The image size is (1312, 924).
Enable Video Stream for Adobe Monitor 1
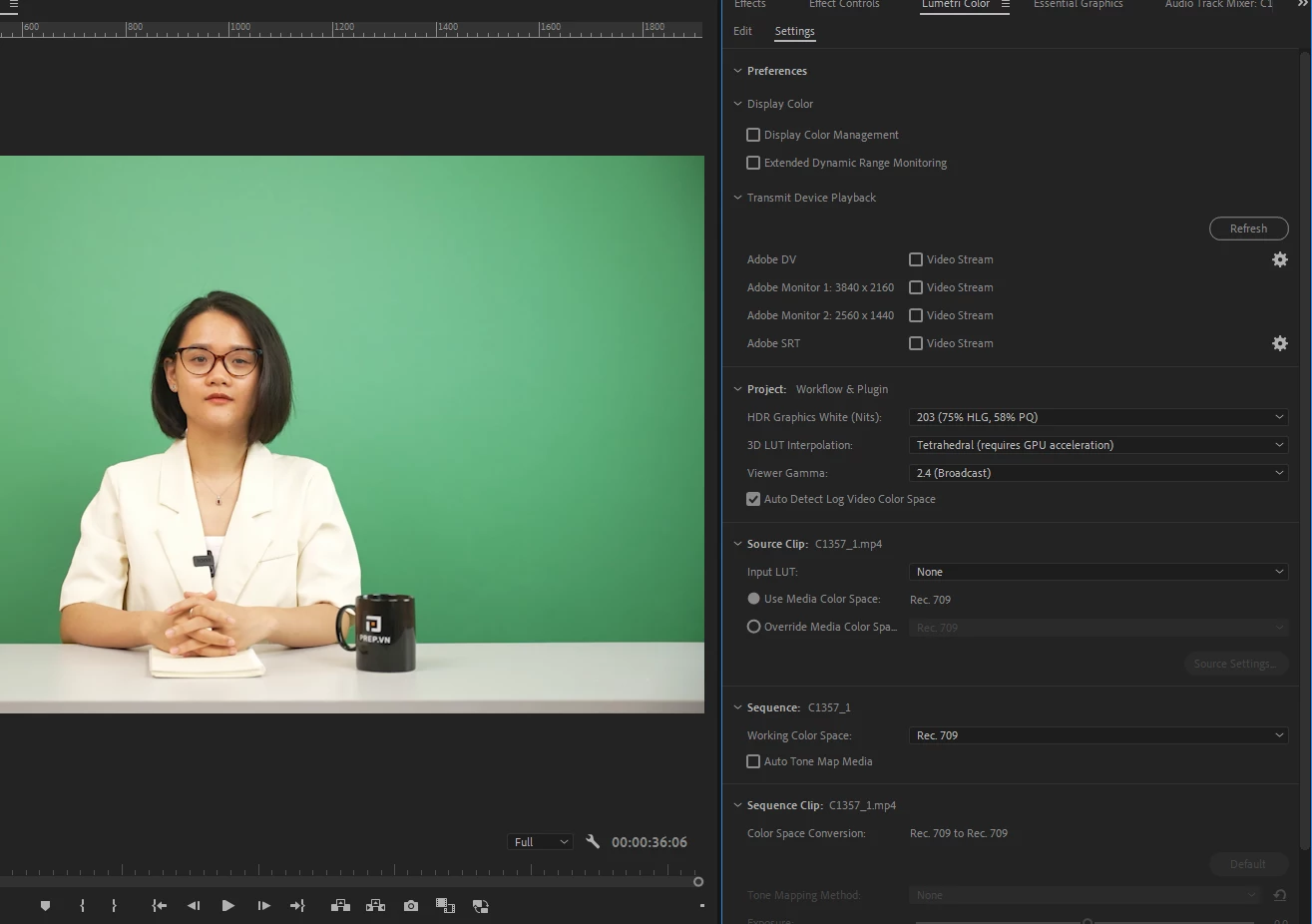pyautogui.click(x=916, y=287)
